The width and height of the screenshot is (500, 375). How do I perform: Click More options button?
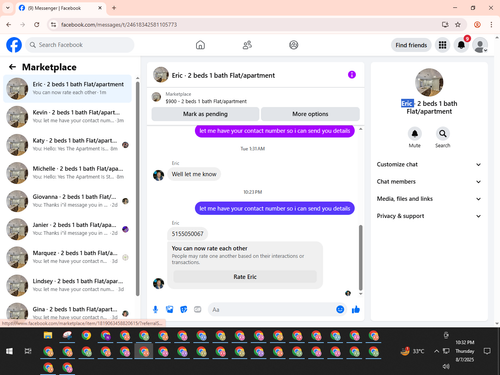310,114
